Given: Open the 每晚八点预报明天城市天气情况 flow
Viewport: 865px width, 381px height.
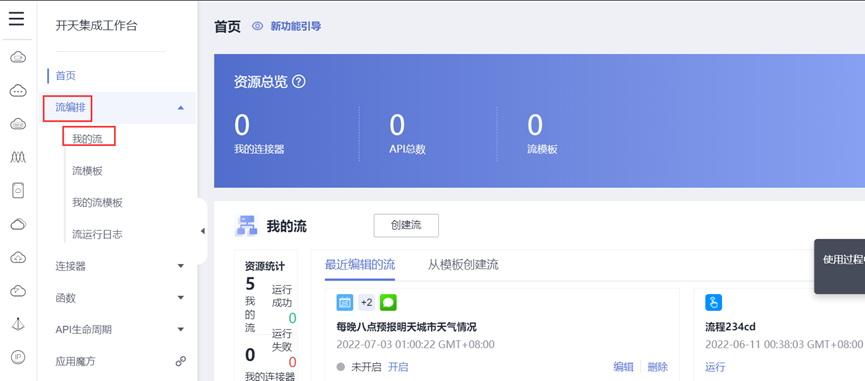Looking at the screenshot, I should 407,327.
